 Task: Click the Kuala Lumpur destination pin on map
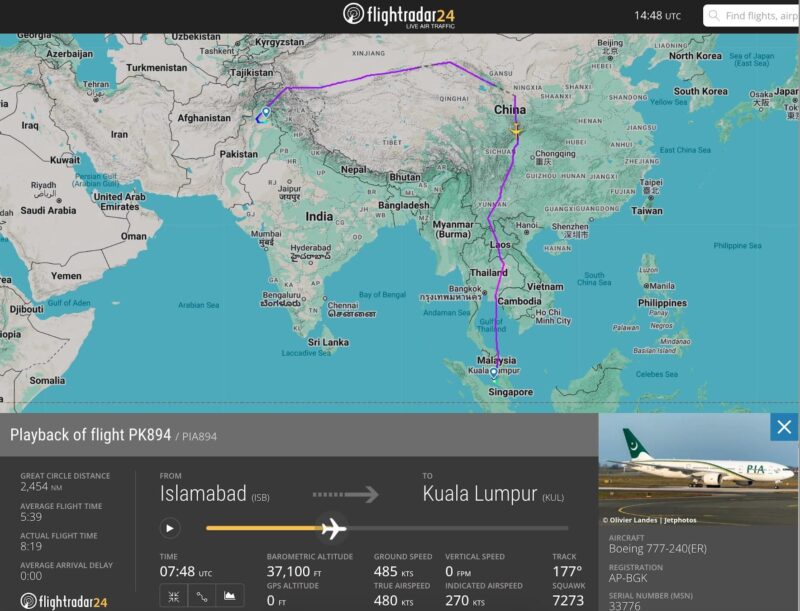pos(493,373)
